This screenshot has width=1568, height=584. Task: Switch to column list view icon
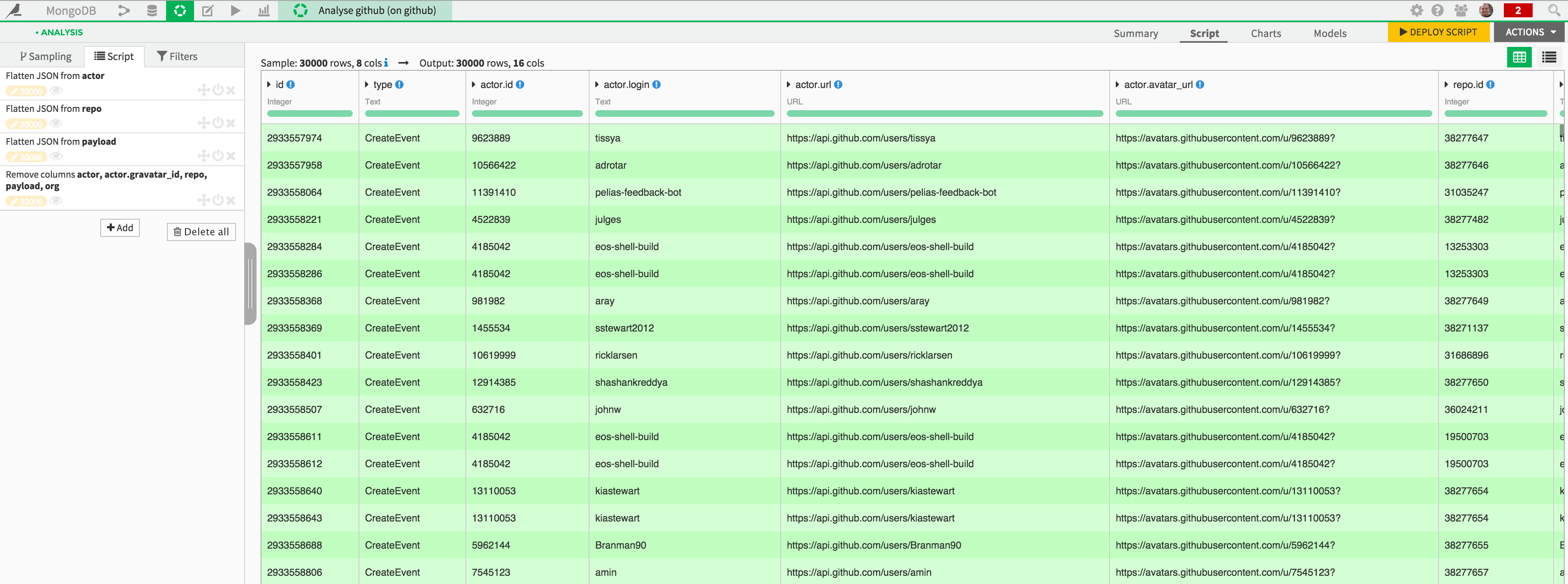click(1549, 57)
